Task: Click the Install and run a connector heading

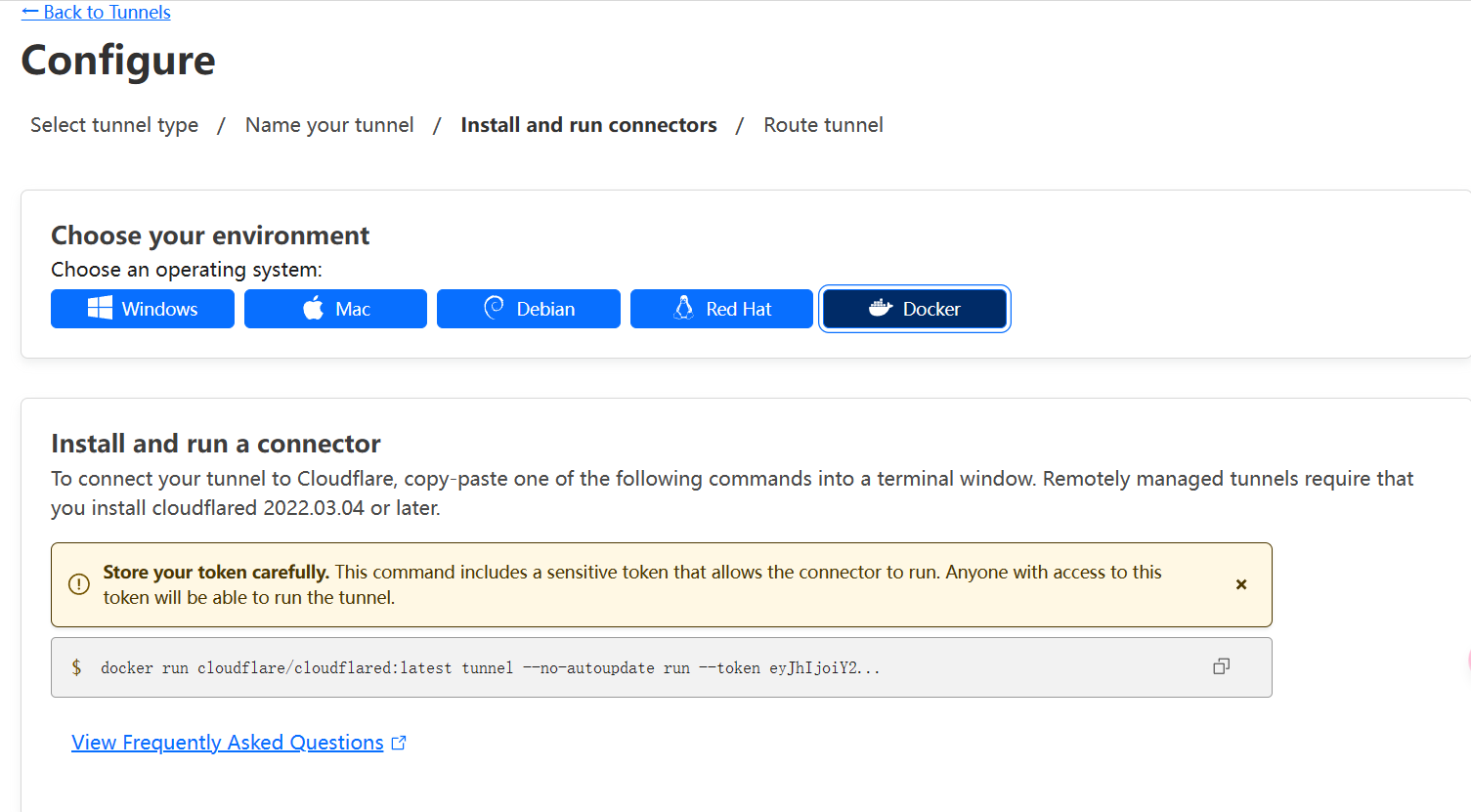Action: tap(216, 444)
